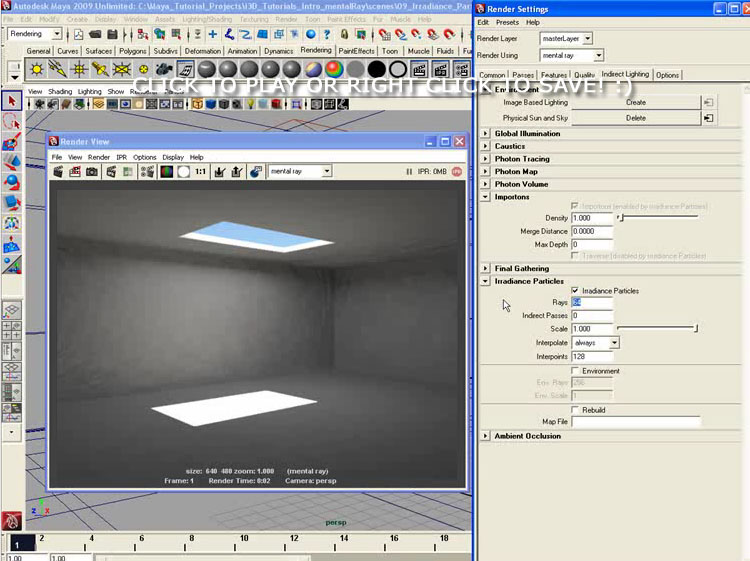Click the redo previous render clapperboard icon
Image resolution: width=750 pixels, height=561 pixels.
[59, 172]
